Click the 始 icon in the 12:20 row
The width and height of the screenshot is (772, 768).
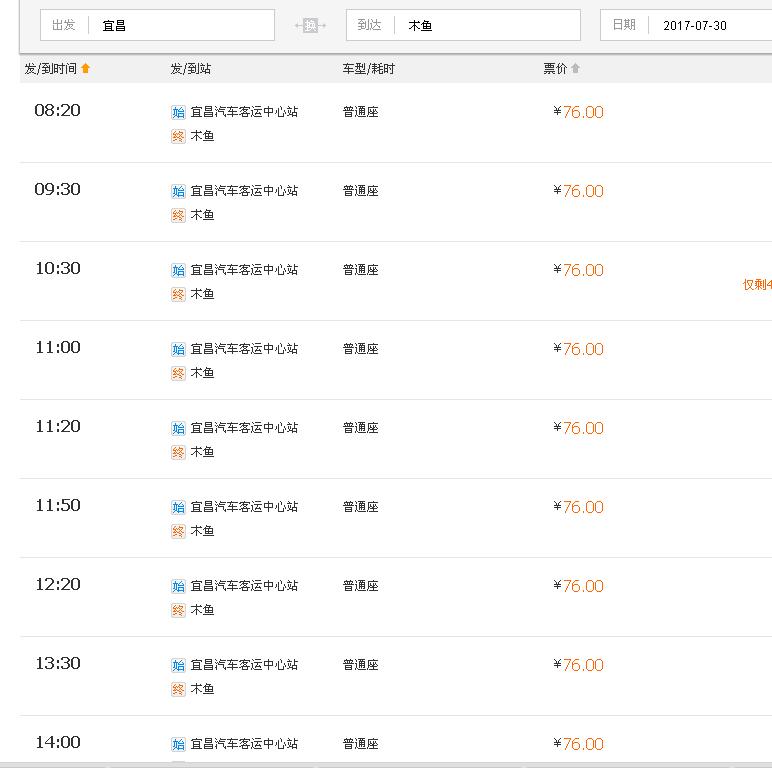pos(178,586)
